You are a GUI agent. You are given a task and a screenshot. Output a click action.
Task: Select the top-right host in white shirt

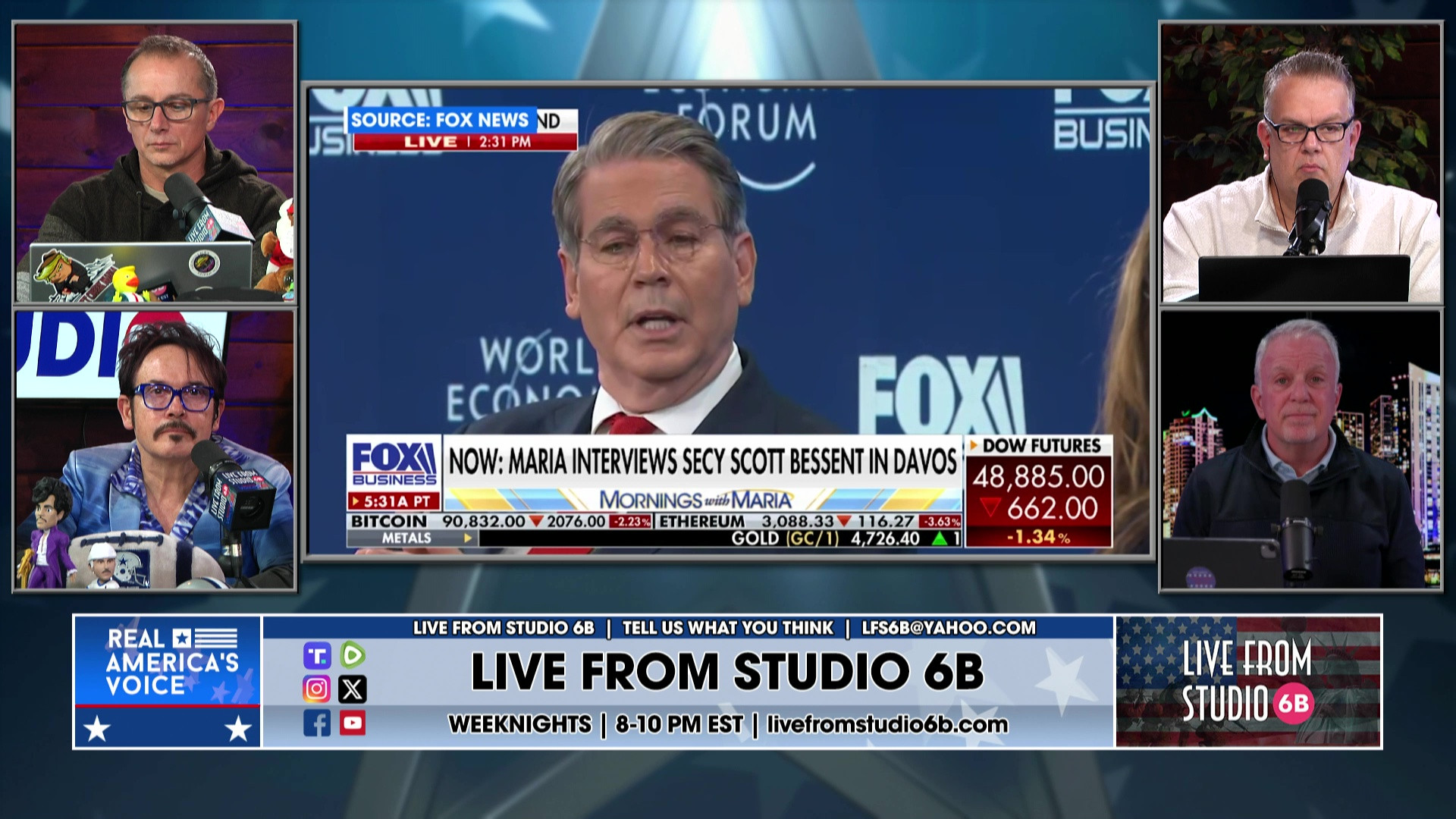click(1301, 163)
